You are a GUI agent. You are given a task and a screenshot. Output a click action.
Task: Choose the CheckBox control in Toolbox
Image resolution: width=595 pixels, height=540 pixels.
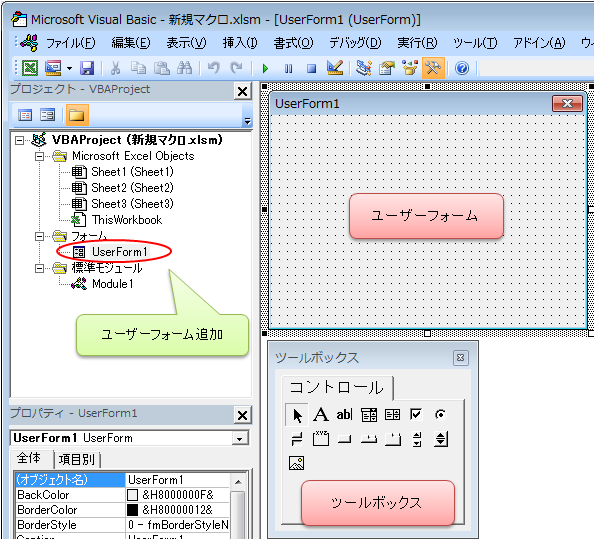click(416, 414)
